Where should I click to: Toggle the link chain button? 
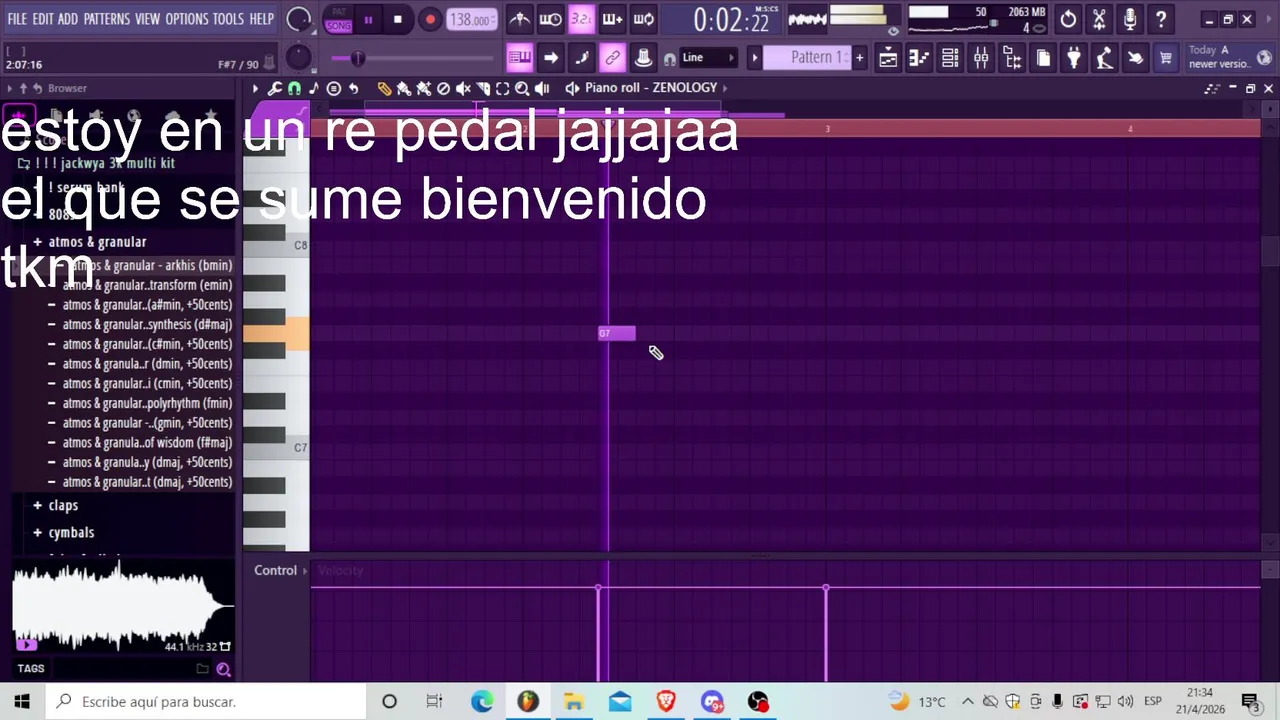[612, 58]
